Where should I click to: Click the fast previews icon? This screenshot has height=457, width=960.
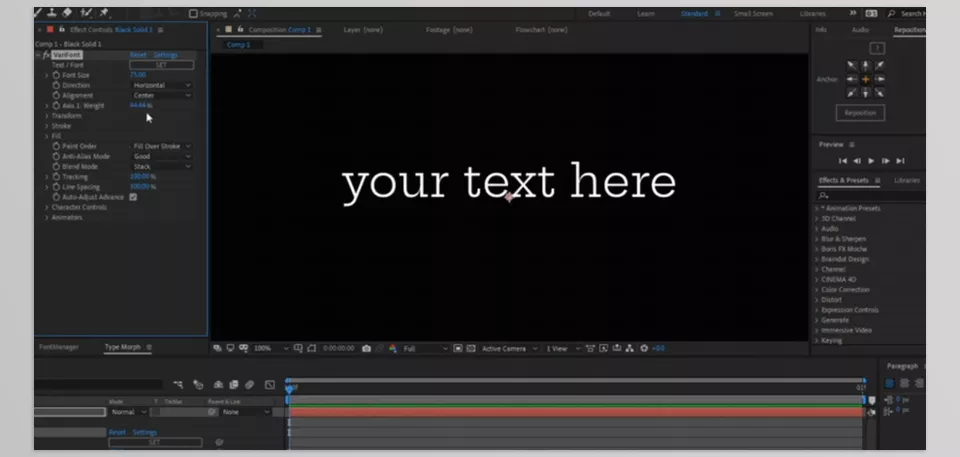coord(604,349)
